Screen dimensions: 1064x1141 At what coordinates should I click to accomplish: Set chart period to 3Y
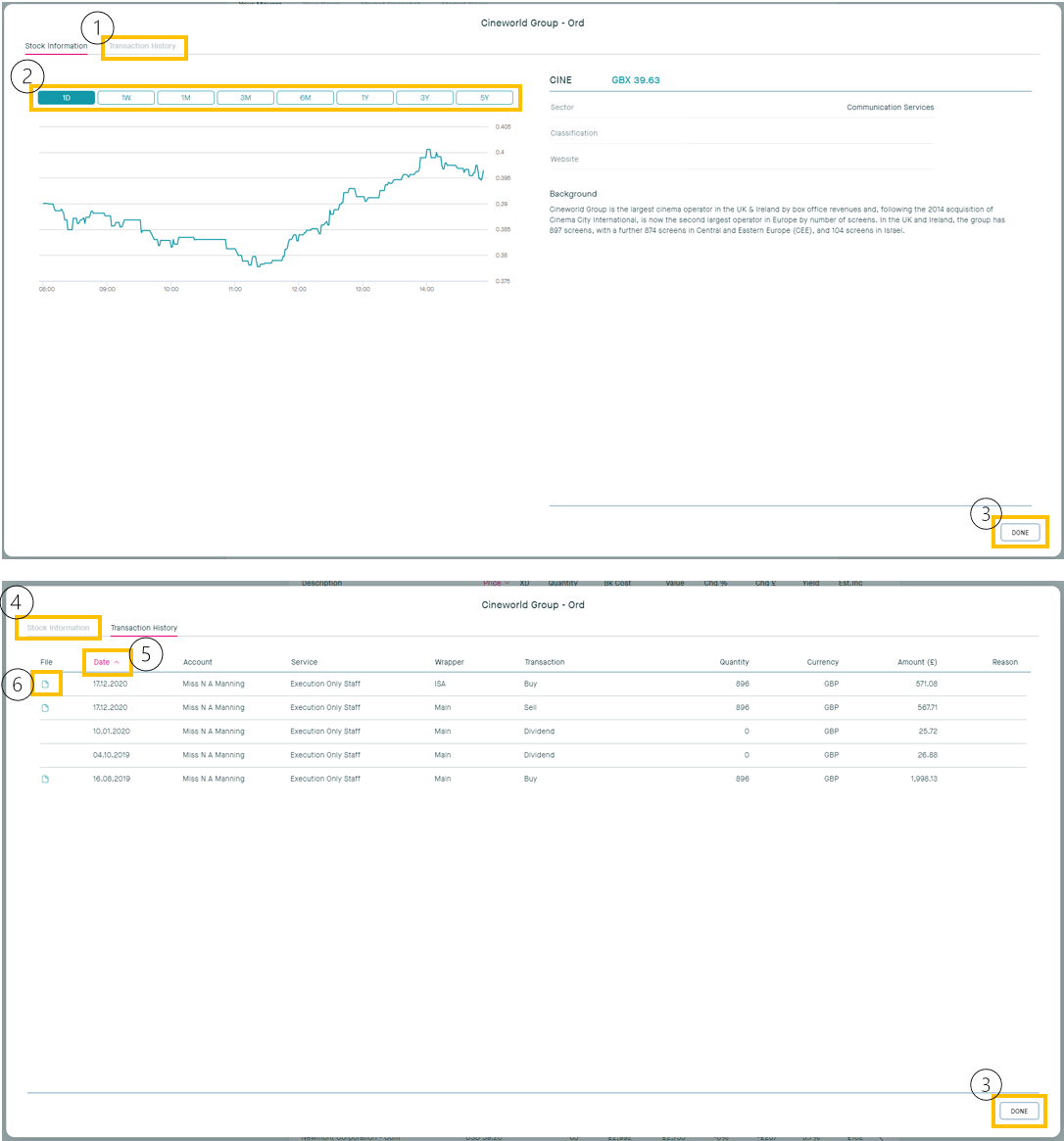pyautogui.click(x=425, y=98)
